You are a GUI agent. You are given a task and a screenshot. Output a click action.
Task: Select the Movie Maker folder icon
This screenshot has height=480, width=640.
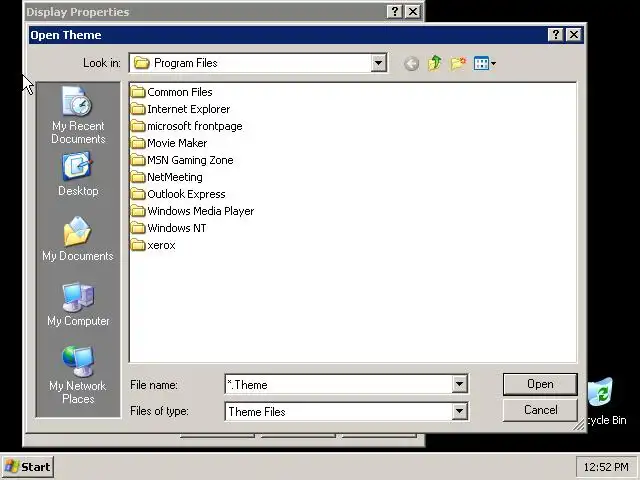138,143
